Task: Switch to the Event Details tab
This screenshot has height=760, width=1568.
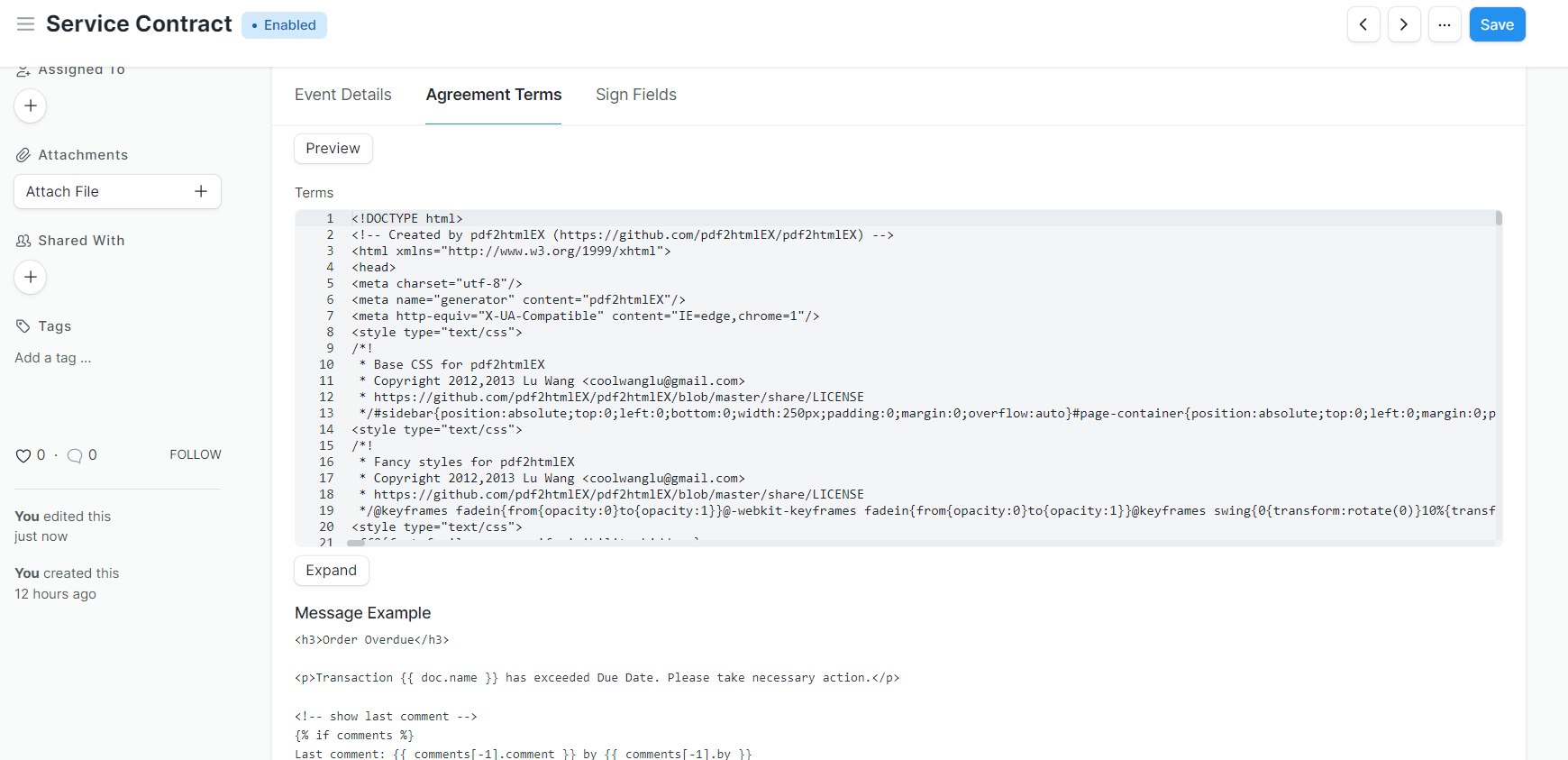Action: point(342,95)
